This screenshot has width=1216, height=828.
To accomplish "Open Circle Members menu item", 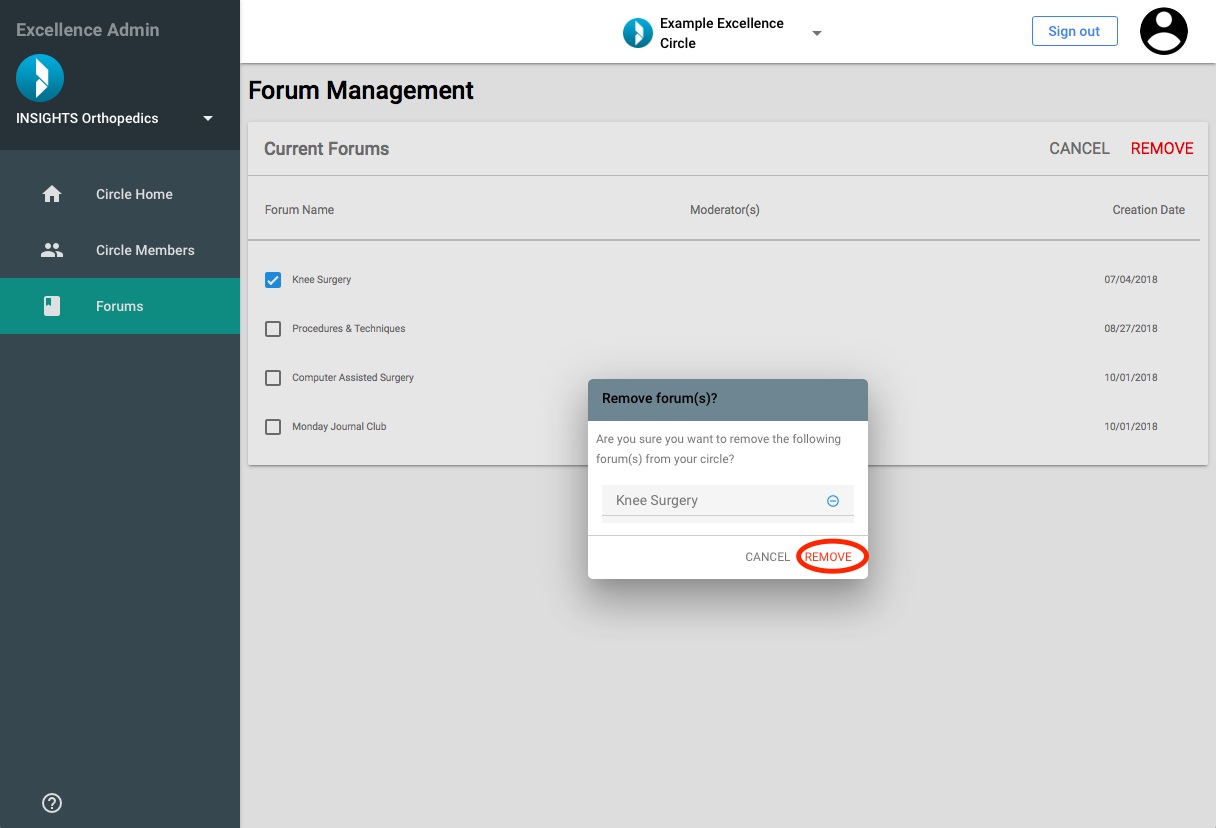I will pyautogui.click(x=120, y=250).
